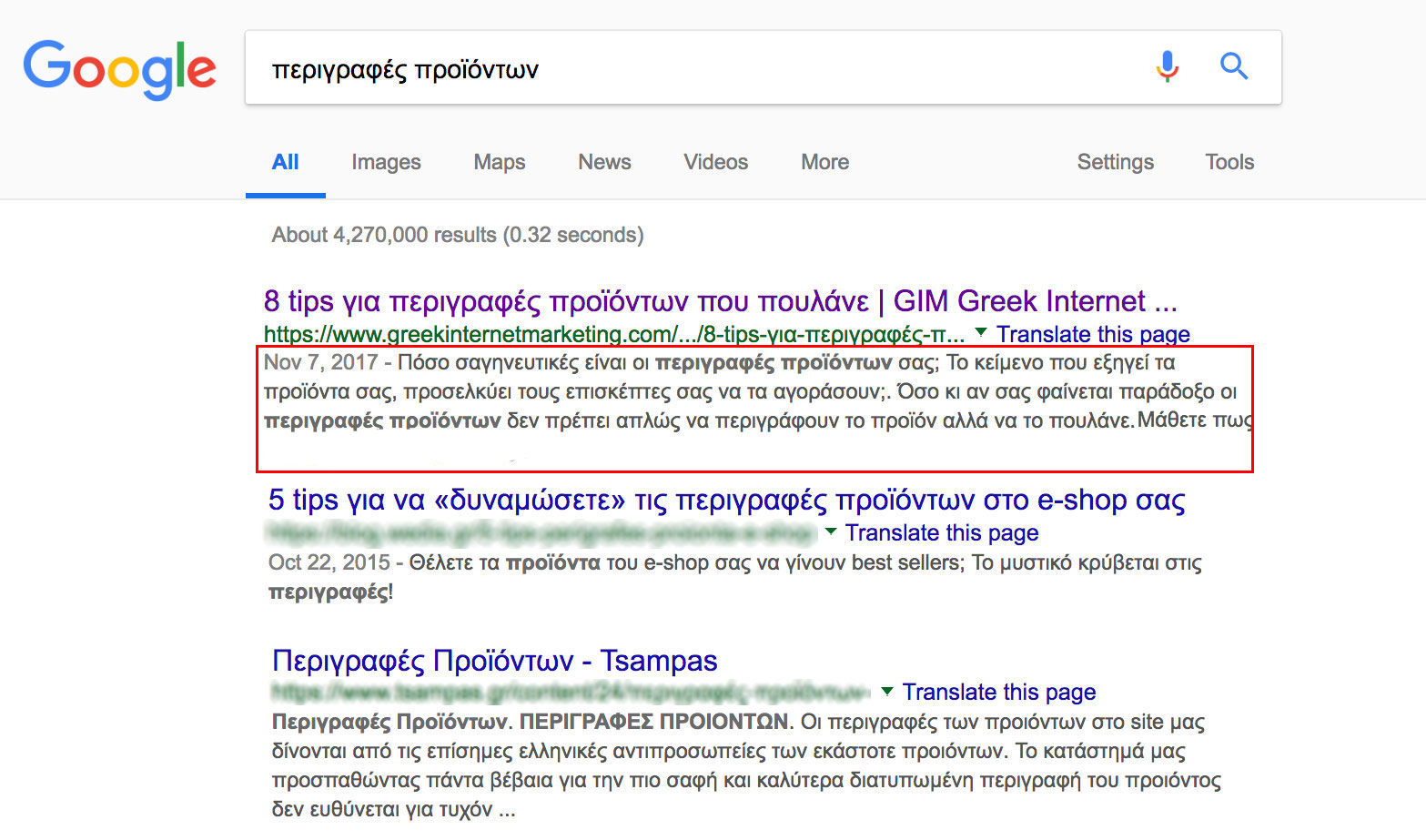Click the blurred URL under the '5 tips' result
Image resolution: width=1426 pixels, height=840 pixels.
[x=541, y=531]
